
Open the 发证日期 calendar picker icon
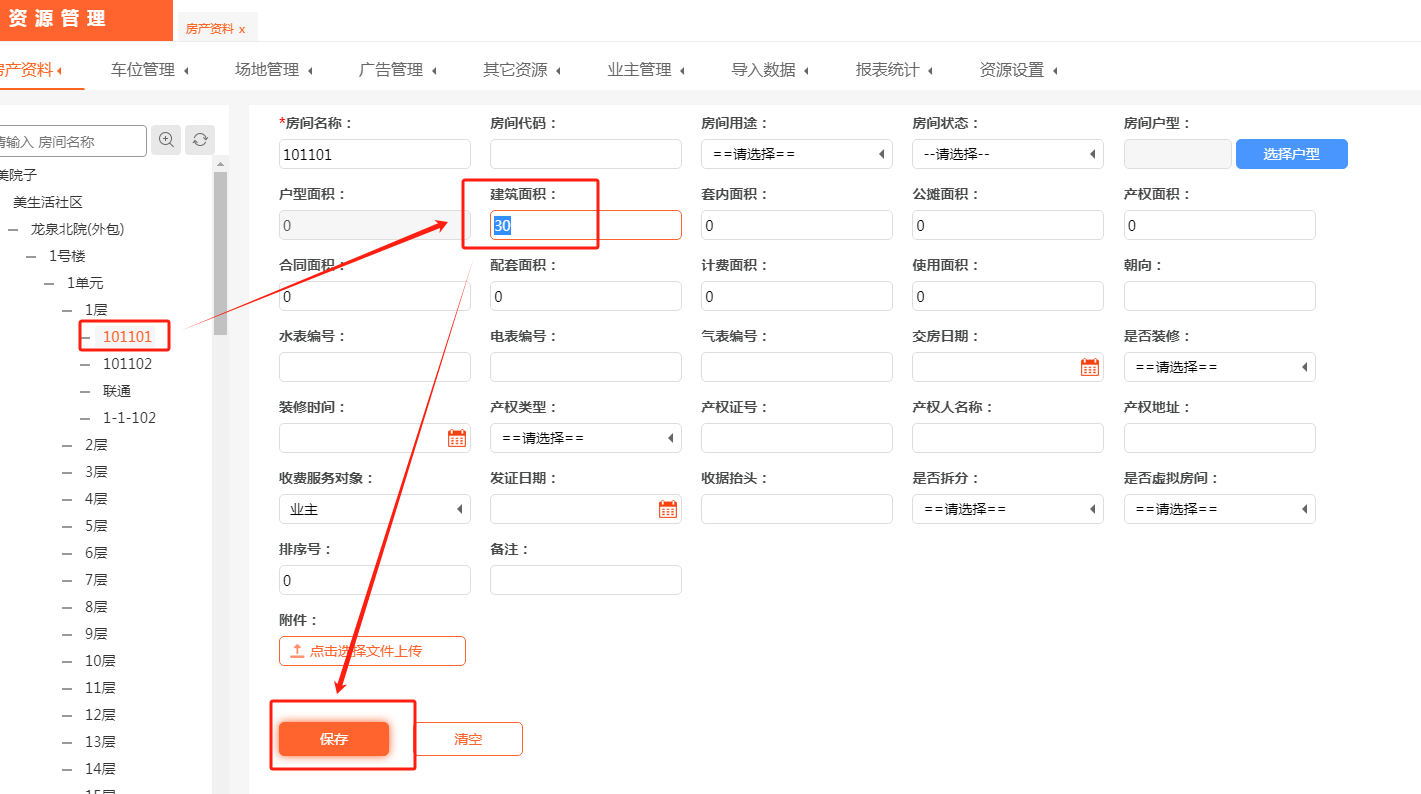[x=667, y=509]
